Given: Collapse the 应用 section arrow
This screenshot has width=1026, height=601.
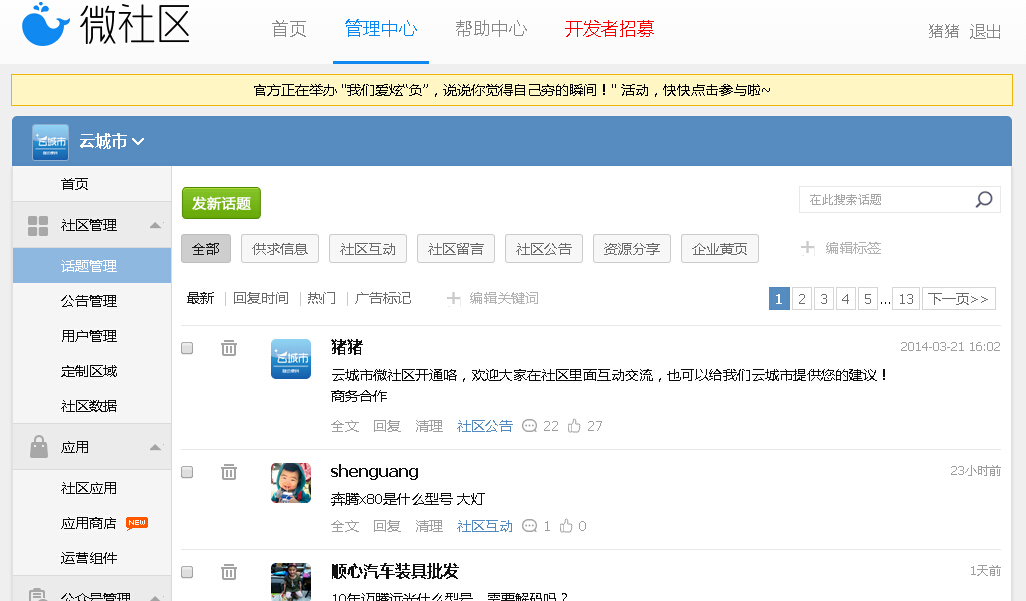Looking at the screenshot, I should 155,447.
